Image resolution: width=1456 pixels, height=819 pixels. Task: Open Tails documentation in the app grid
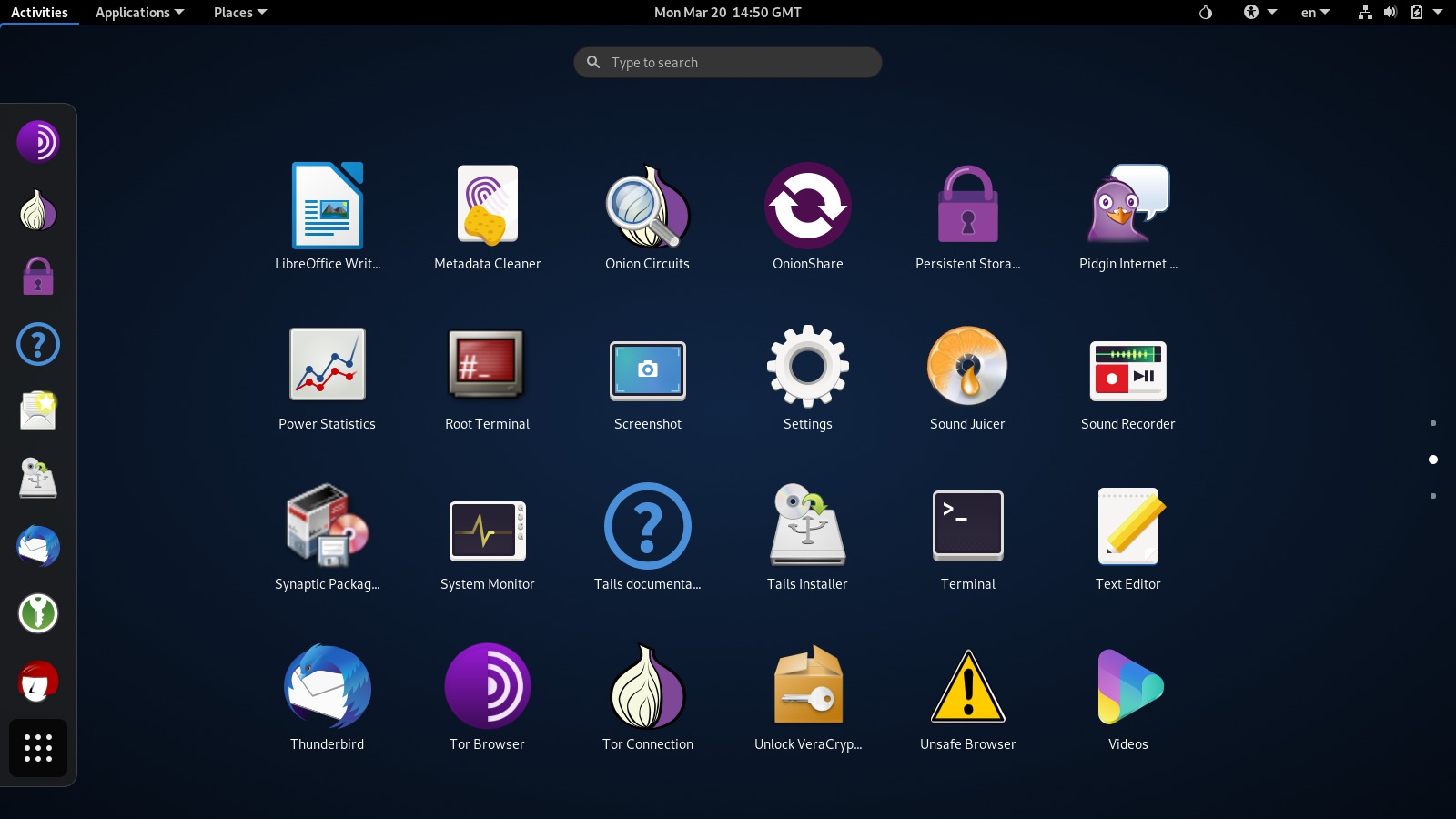(x=648, y=537)
